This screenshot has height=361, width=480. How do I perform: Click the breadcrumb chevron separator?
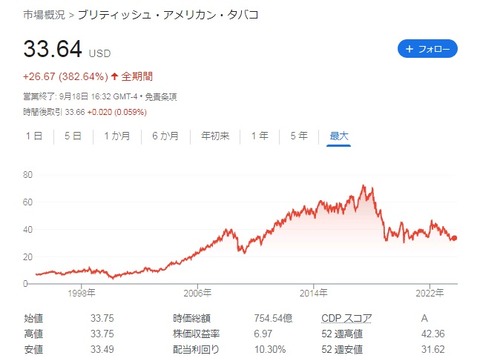point(71,16)
